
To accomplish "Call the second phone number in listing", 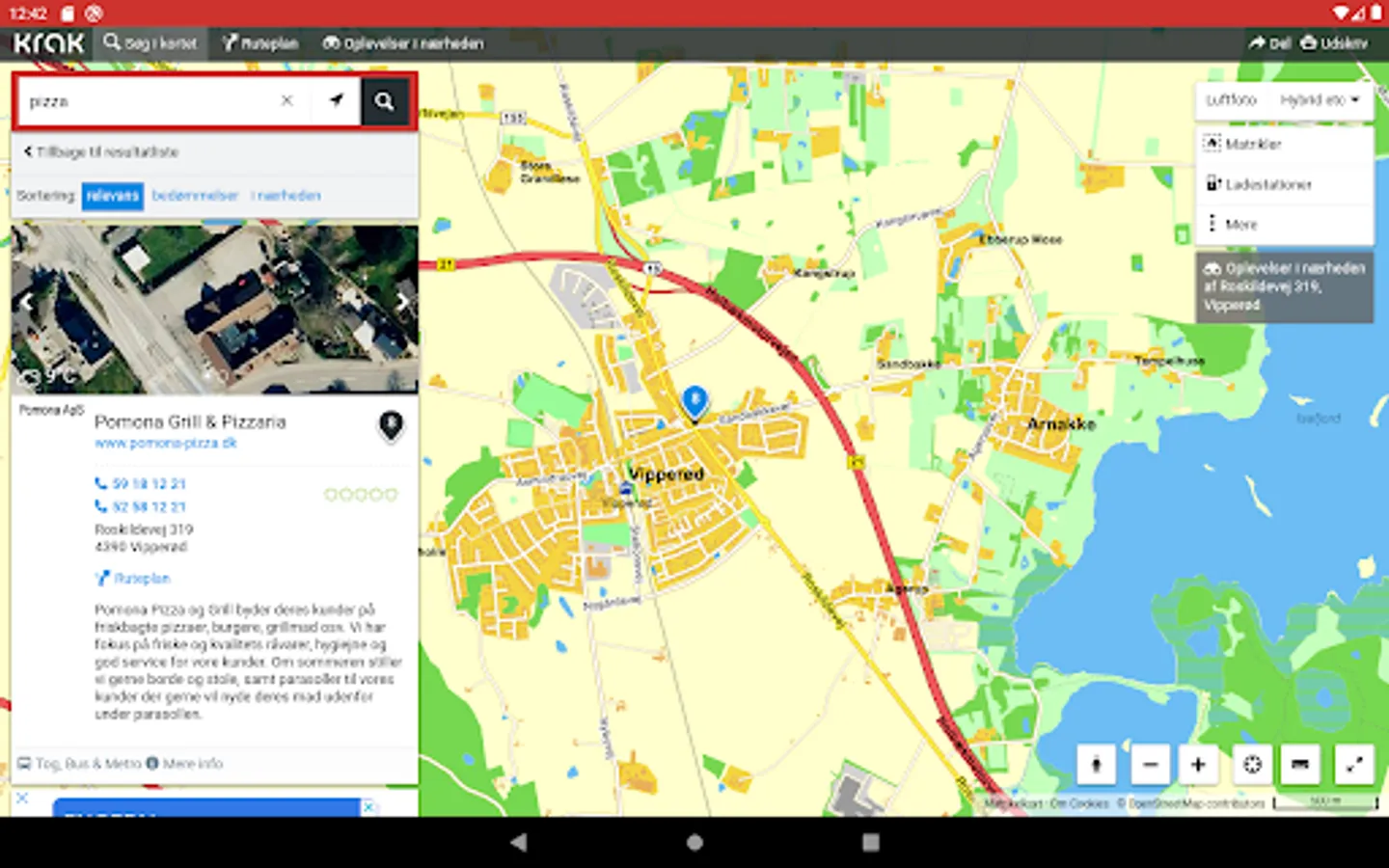I will [141, 506].
